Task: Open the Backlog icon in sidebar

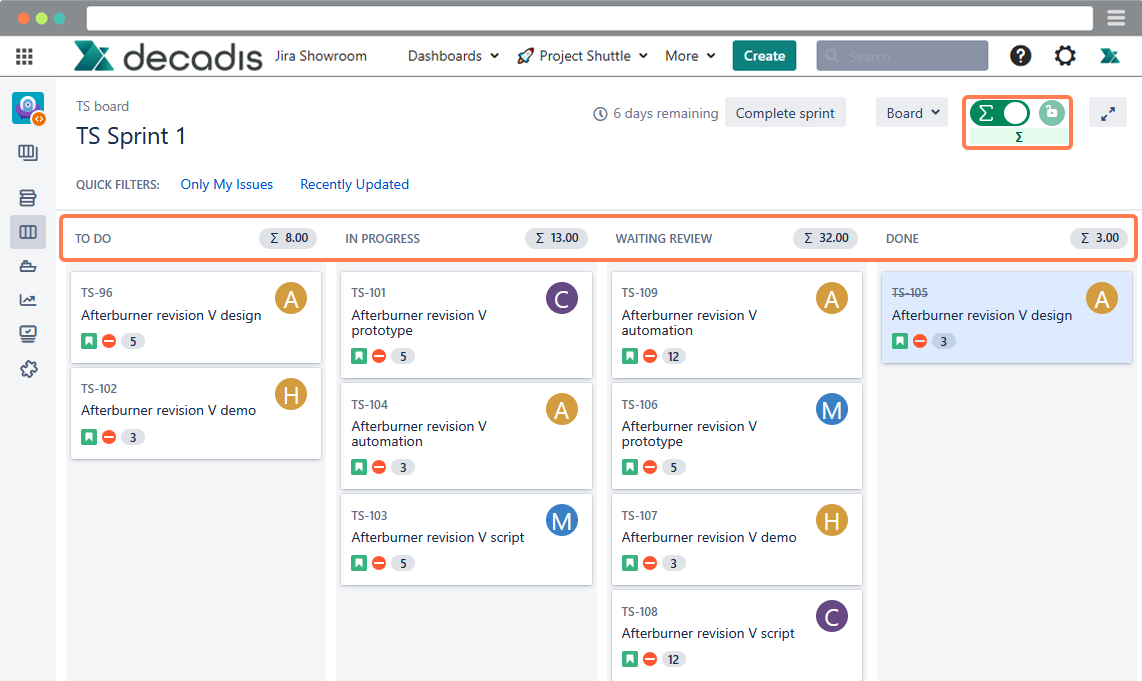Action: [x=28, y=197]
